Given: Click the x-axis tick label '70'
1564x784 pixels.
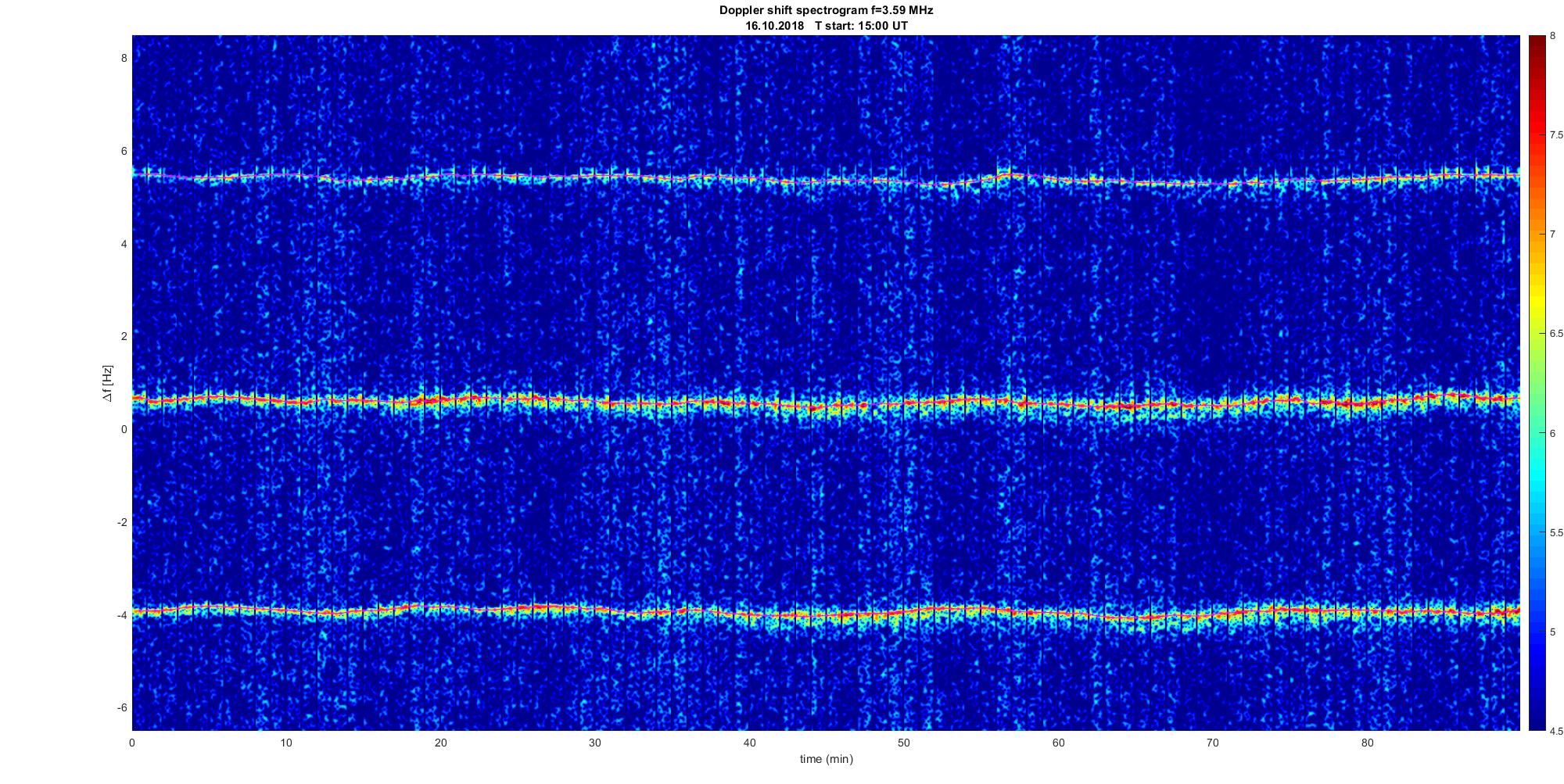Looking at the screenshot, I should pyautogui.click(x=1212, y=743).
